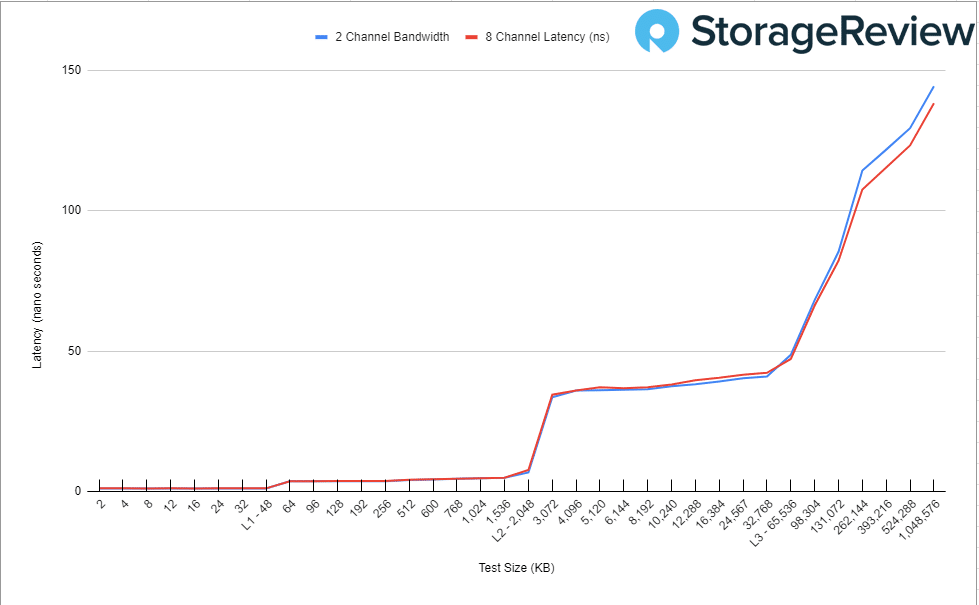This screenshot has height=605, width=979.
Task: Select the x-axis tick label "32"
Action: pos(242,506)
